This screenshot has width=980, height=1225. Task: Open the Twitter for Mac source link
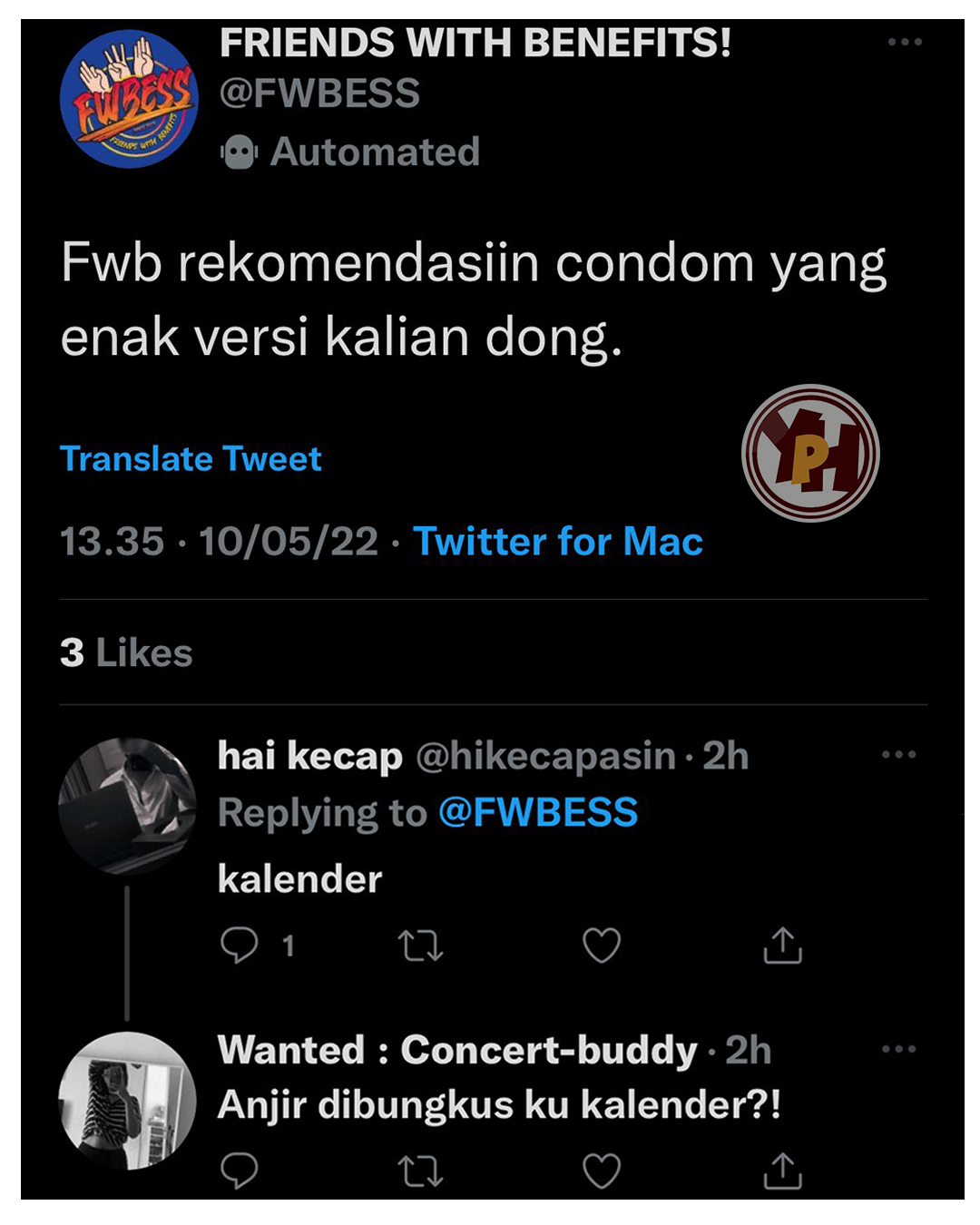[x=558, y=542]
